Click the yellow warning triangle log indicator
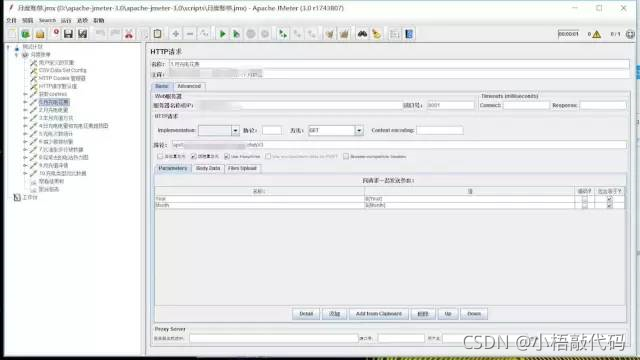The width and height of the screenshot is (640, 360). pos(597,34)
